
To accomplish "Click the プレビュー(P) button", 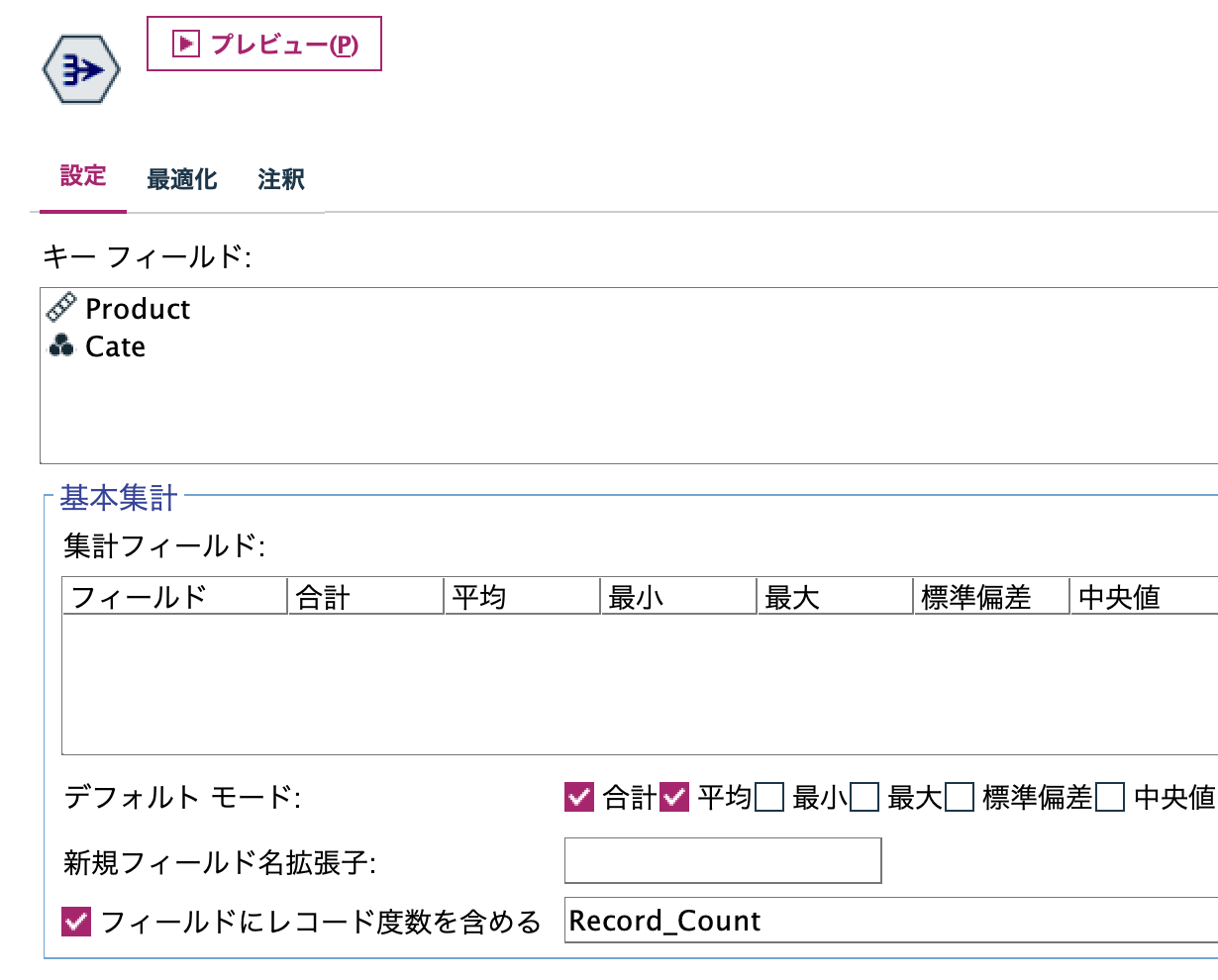I will click(x=262, y=44).
